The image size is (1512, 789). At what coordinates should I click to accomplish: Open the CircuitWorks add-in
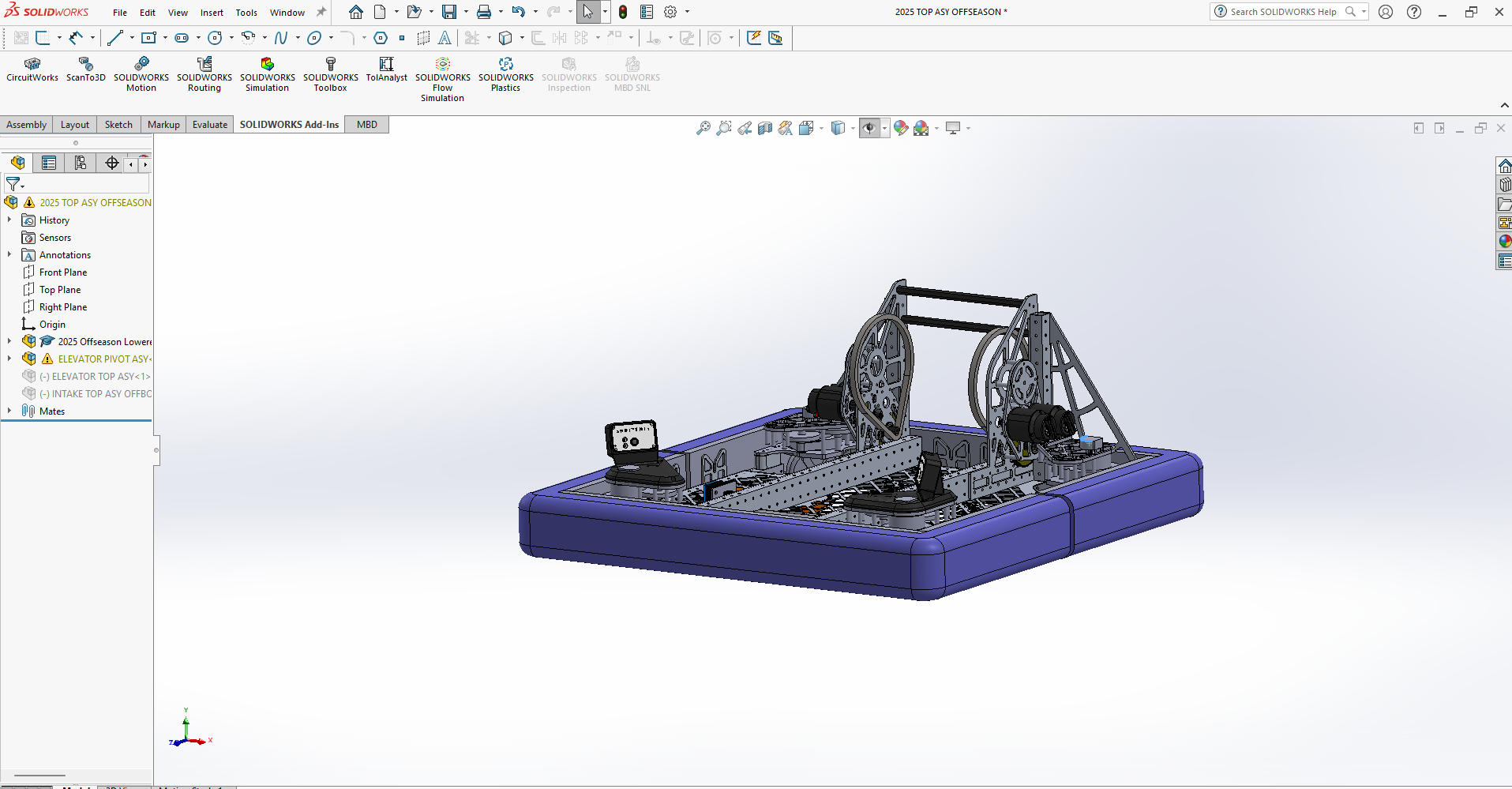pos(32,70)
